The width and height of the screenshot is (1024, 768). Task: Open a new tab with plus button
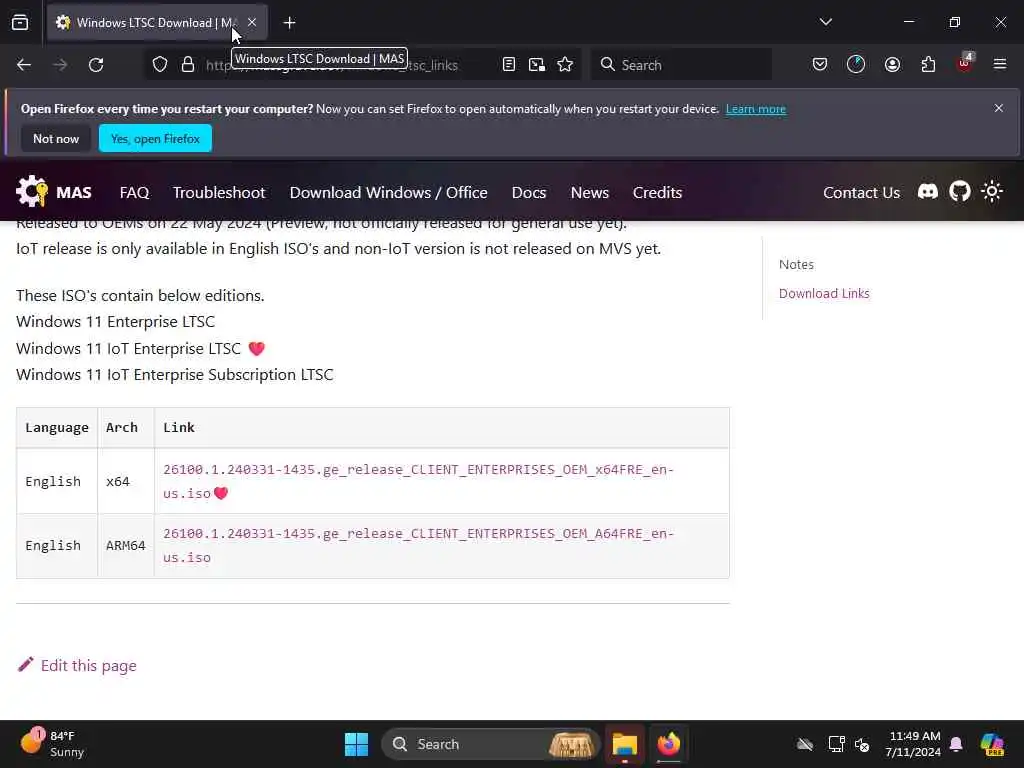tap(289, 23)
